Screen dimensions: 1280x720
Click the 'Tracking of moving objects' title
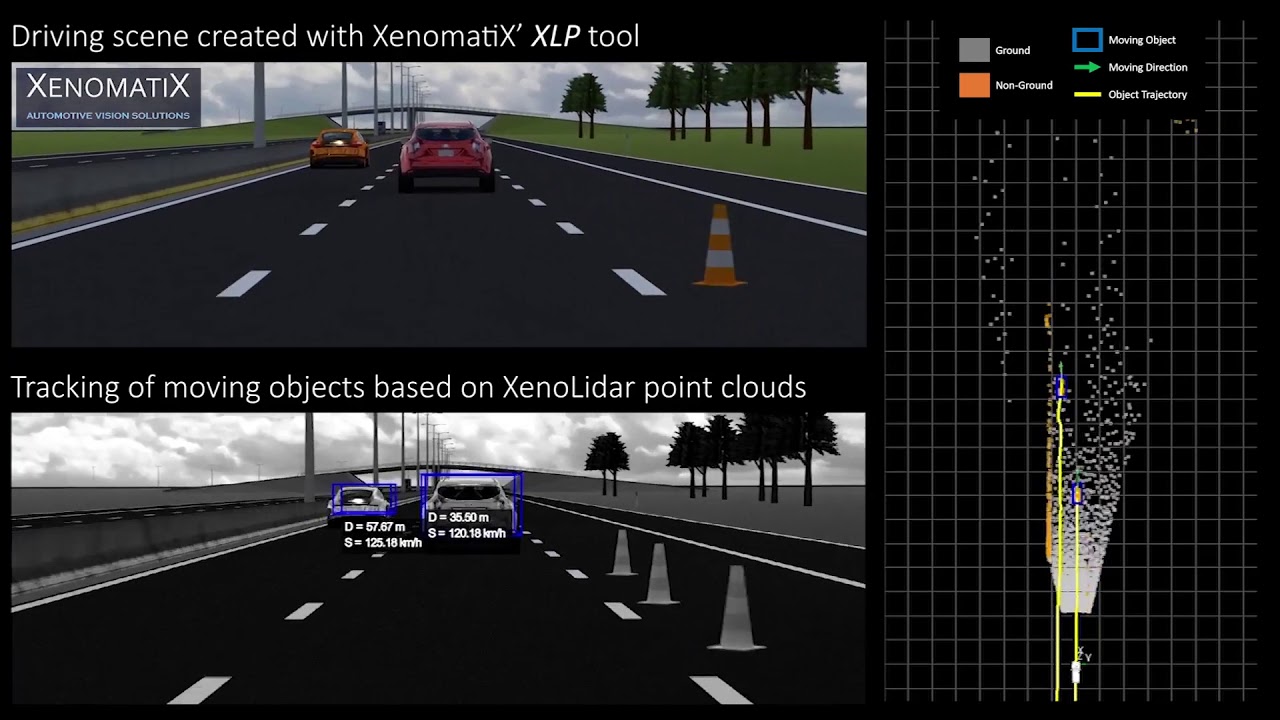(x=408, y=387)
